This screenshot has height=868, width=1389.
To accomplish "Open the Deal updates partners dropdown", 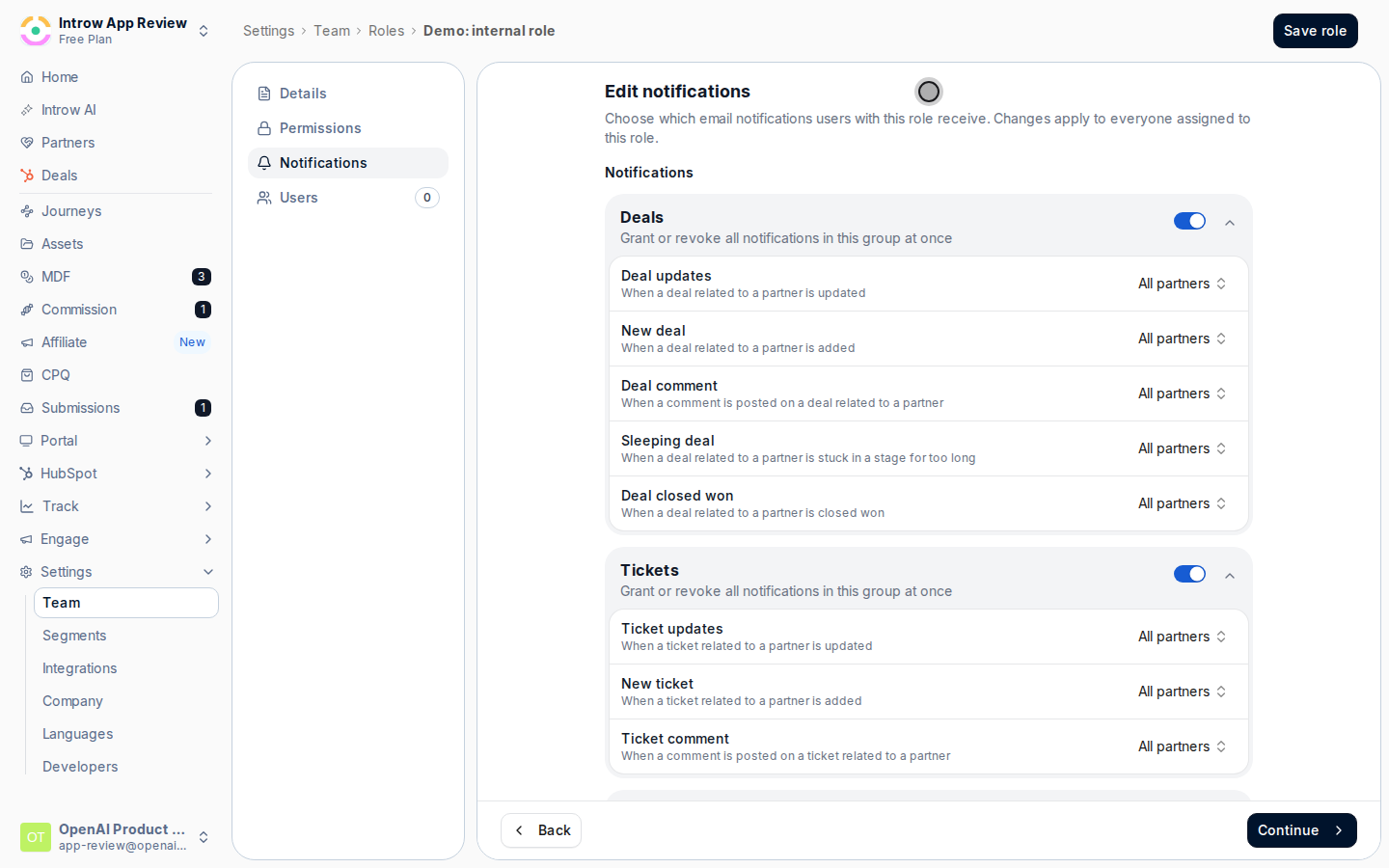I will pyautogui.click(x=1183, y=284).
